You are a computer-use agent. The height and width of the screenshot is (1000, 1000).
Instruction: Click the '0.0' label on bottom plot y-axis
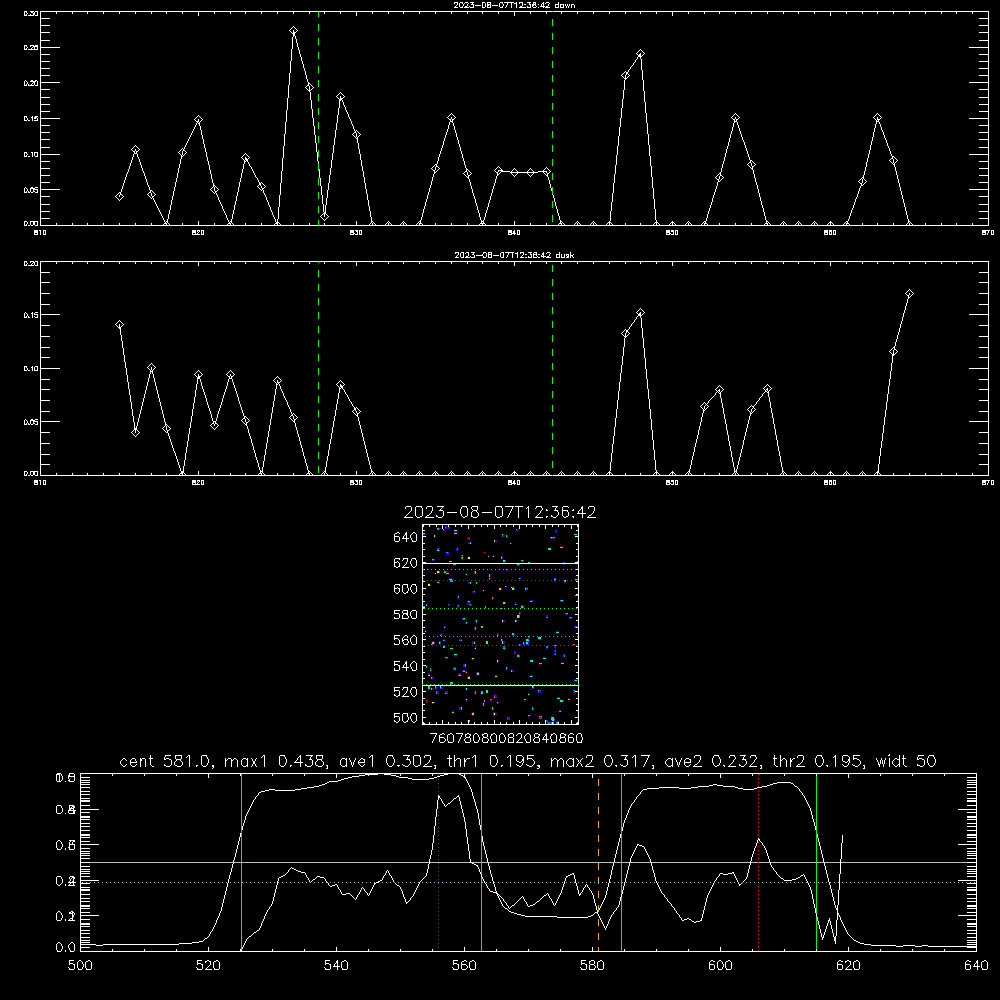(66, 948)
